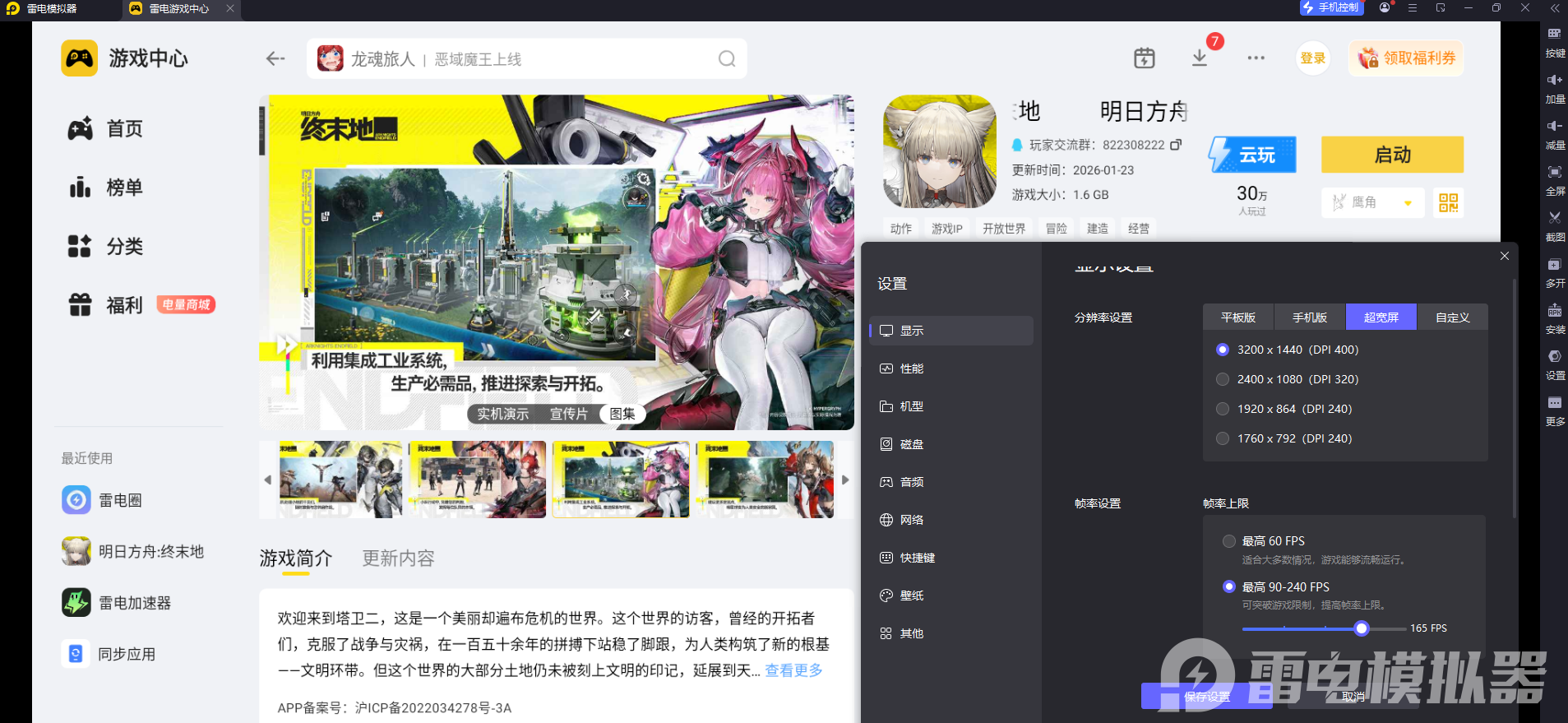Click the 云玩 cloud play button

pyautogui.click(x=1252, y=155)
